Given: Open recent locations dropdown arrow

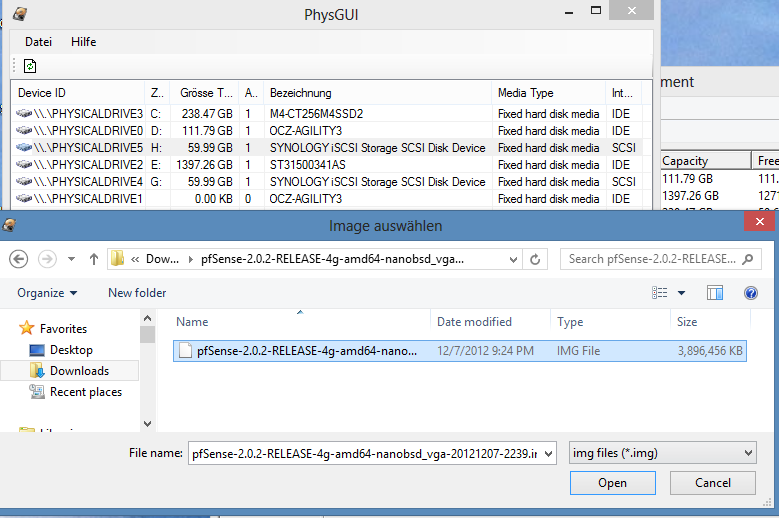Looking at the screenshot, I should tap(72, 259).
